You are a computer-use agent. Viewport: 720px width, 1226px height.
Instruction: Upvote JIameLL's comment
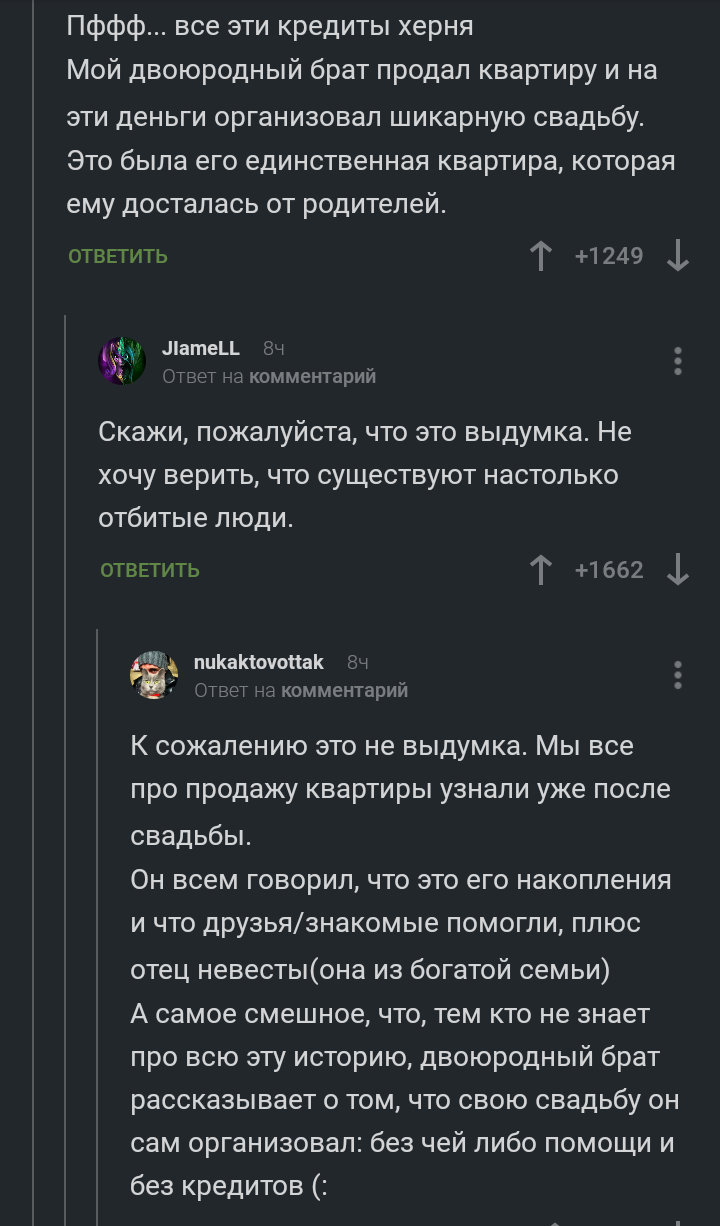point(541,570)
